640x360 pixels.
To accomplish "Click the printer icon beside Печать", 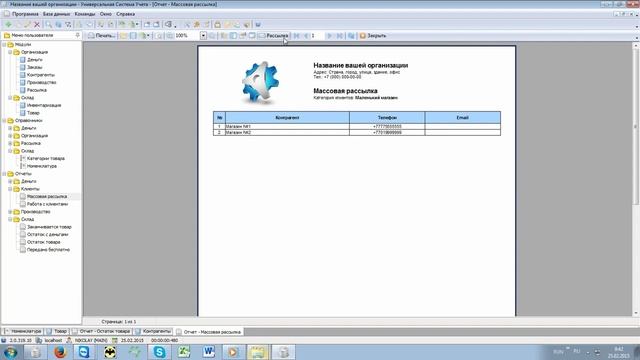I will (x=91, y=36).
